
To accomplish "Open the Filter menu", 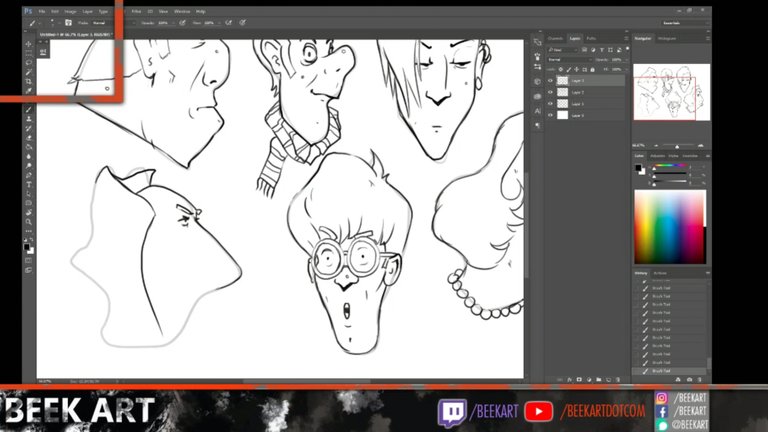I will coord(136,11).
